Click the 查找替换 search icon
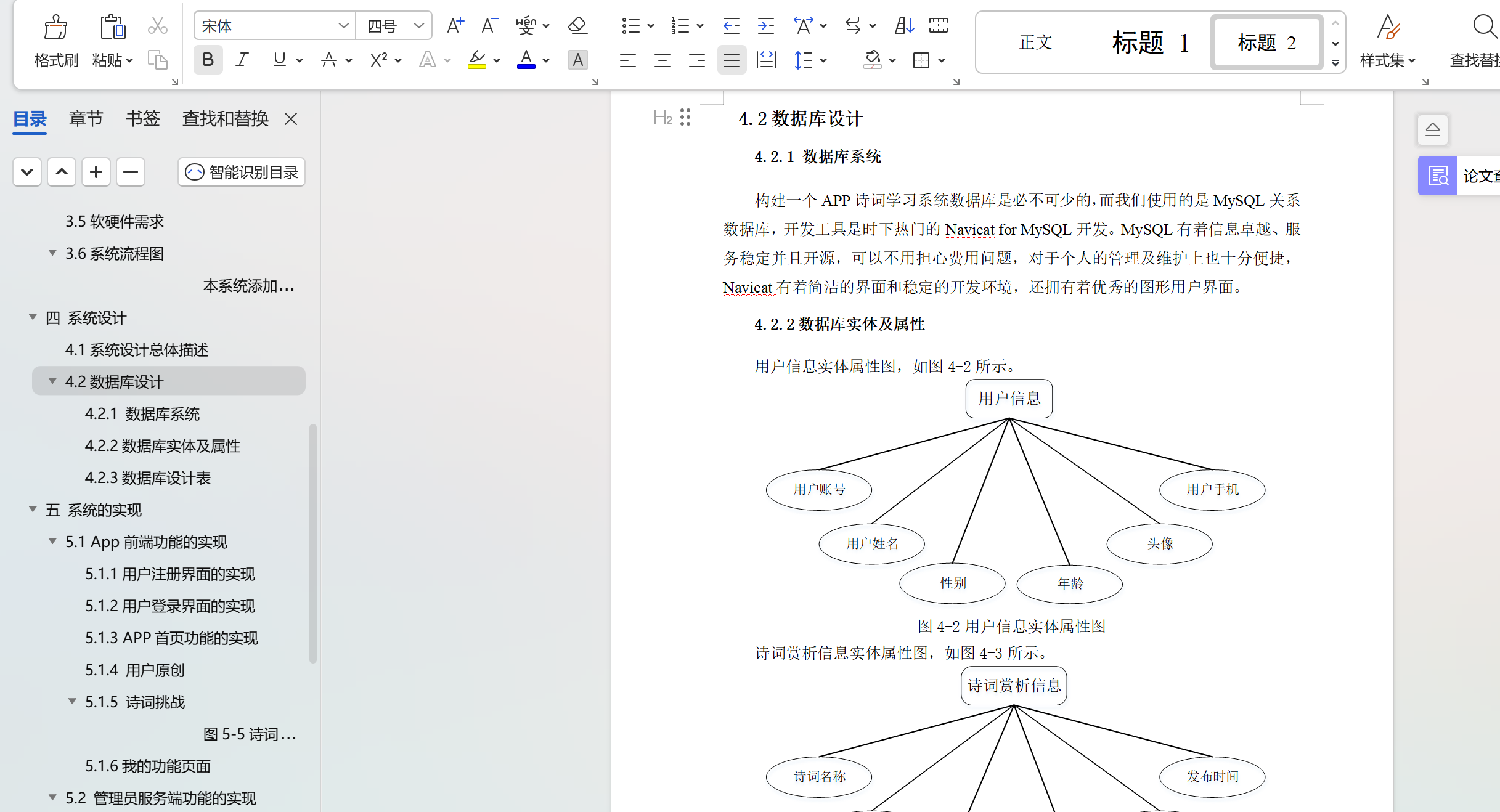Screen dimensions: 1500x812 [1484, 26]
